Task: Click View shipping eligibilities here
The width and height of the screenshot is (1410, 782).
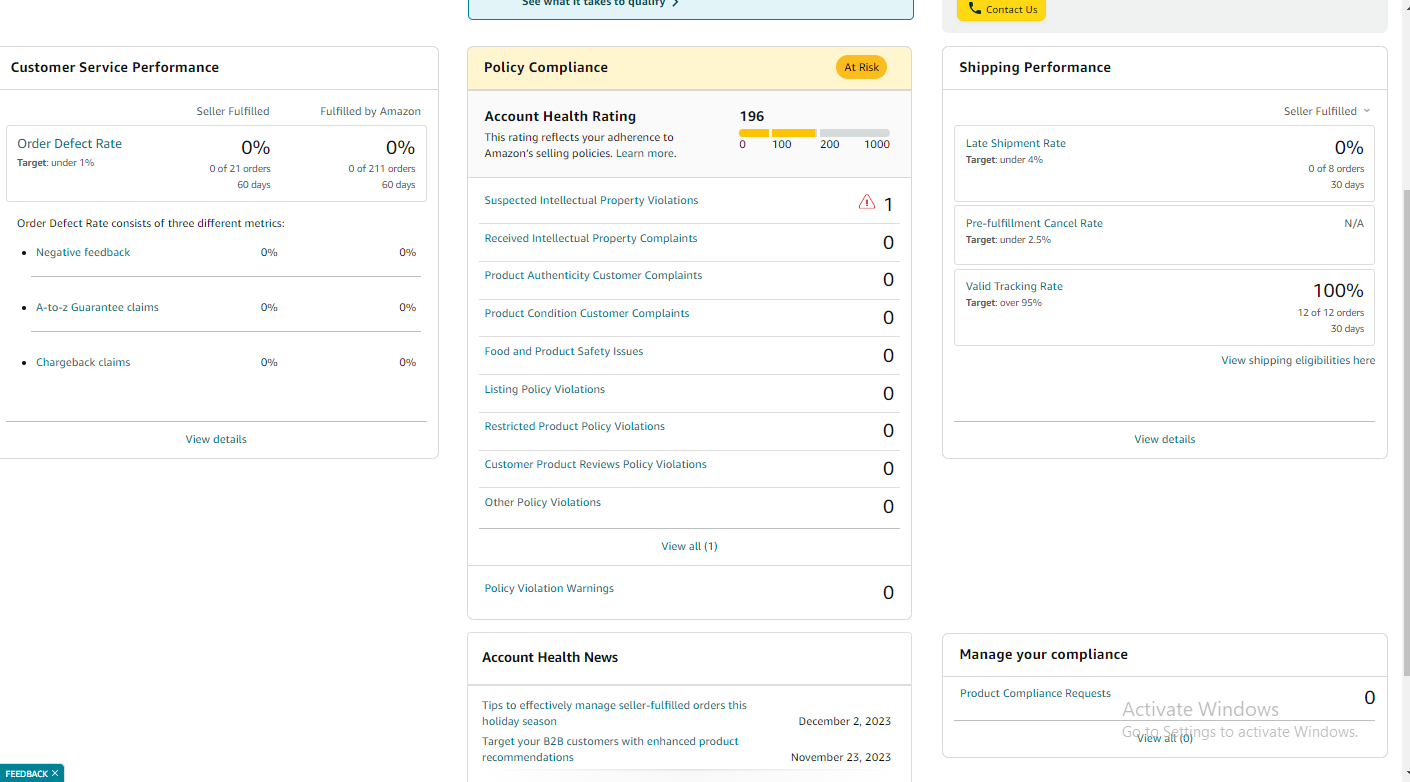Action: pyautogui.click(x=1298, y=360)
